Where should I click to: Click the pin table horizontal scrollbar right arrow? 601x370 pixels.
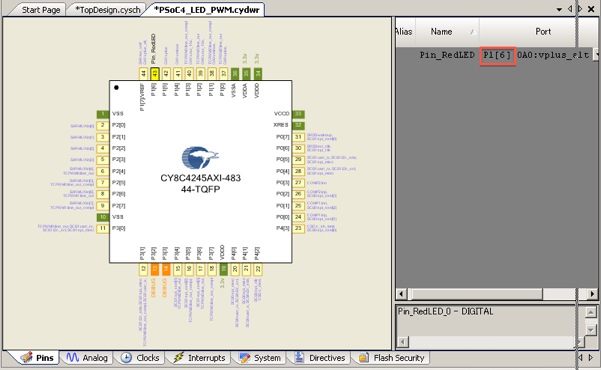593,294
